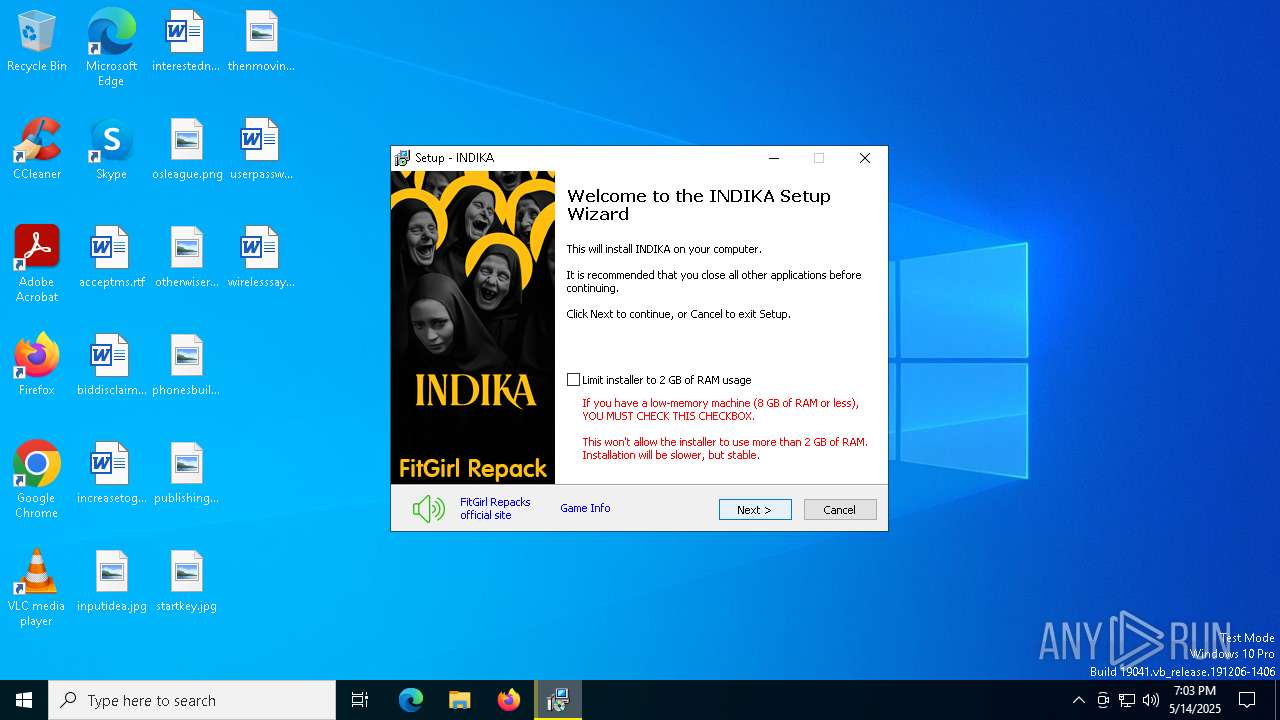Open FitGirl Repacks official site link
Screen dimensions: 1280x720
[x=495, y=509]
